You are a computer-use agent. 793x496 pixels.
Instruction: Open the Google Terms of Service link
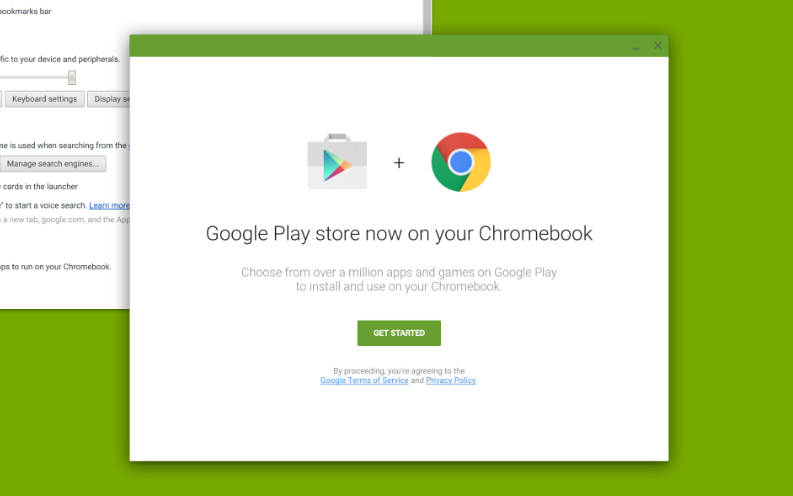click(364, 380)
